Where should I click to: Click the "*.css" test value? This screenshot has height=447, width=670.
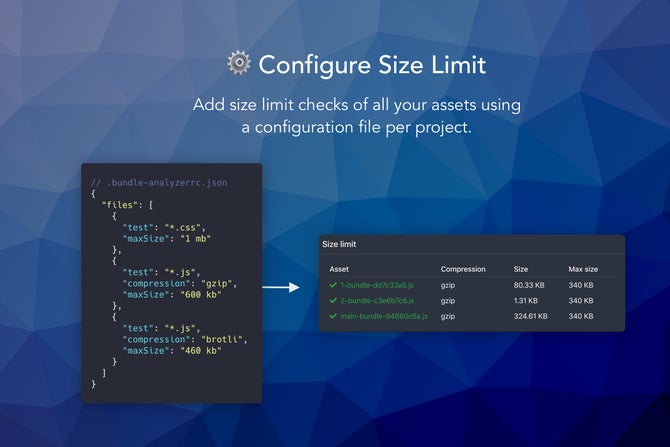pos(182,227)
